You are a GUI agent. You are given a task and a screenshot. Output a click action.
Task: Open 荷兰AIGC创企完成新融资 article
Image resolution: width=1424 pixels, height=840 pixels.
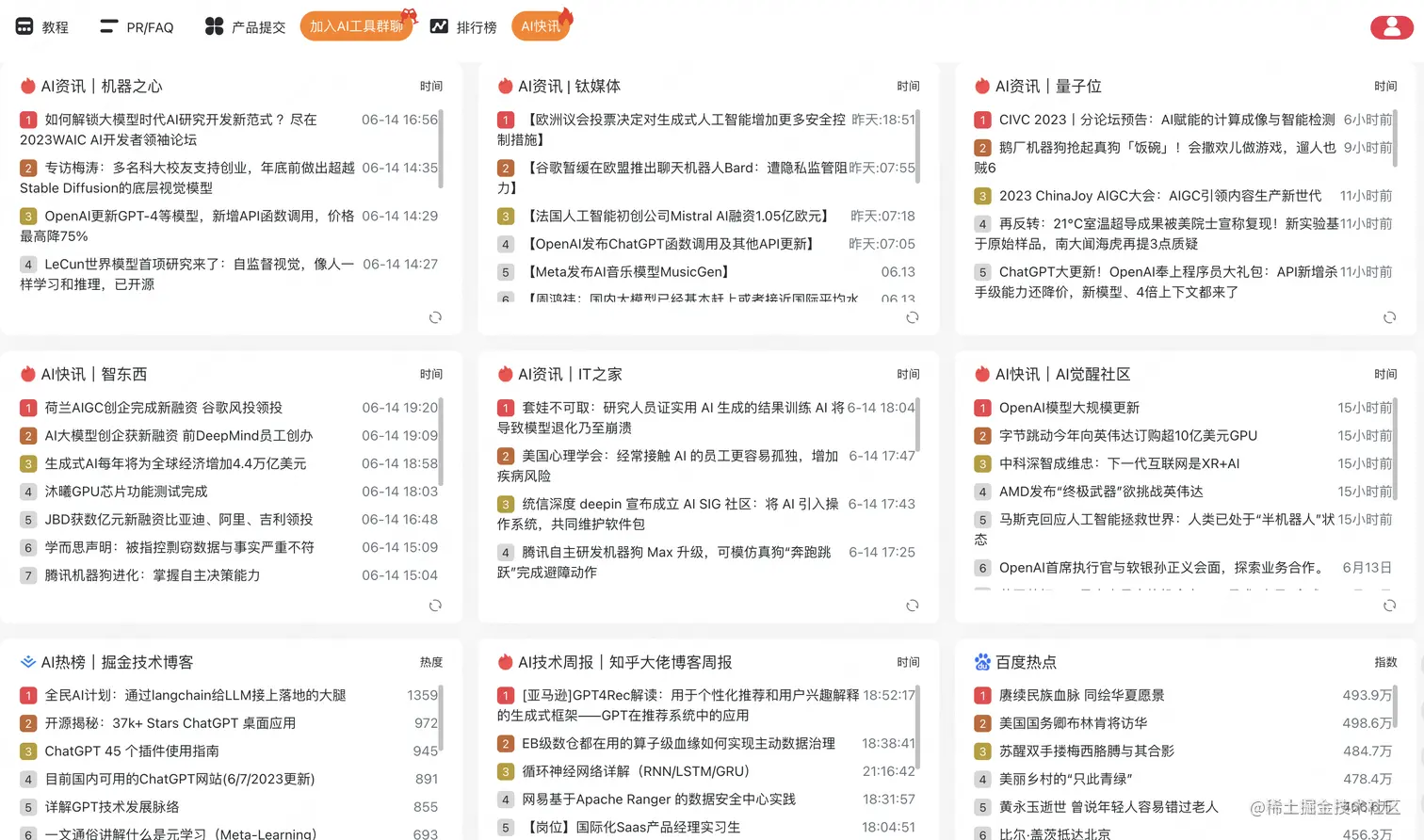(163, 408)
